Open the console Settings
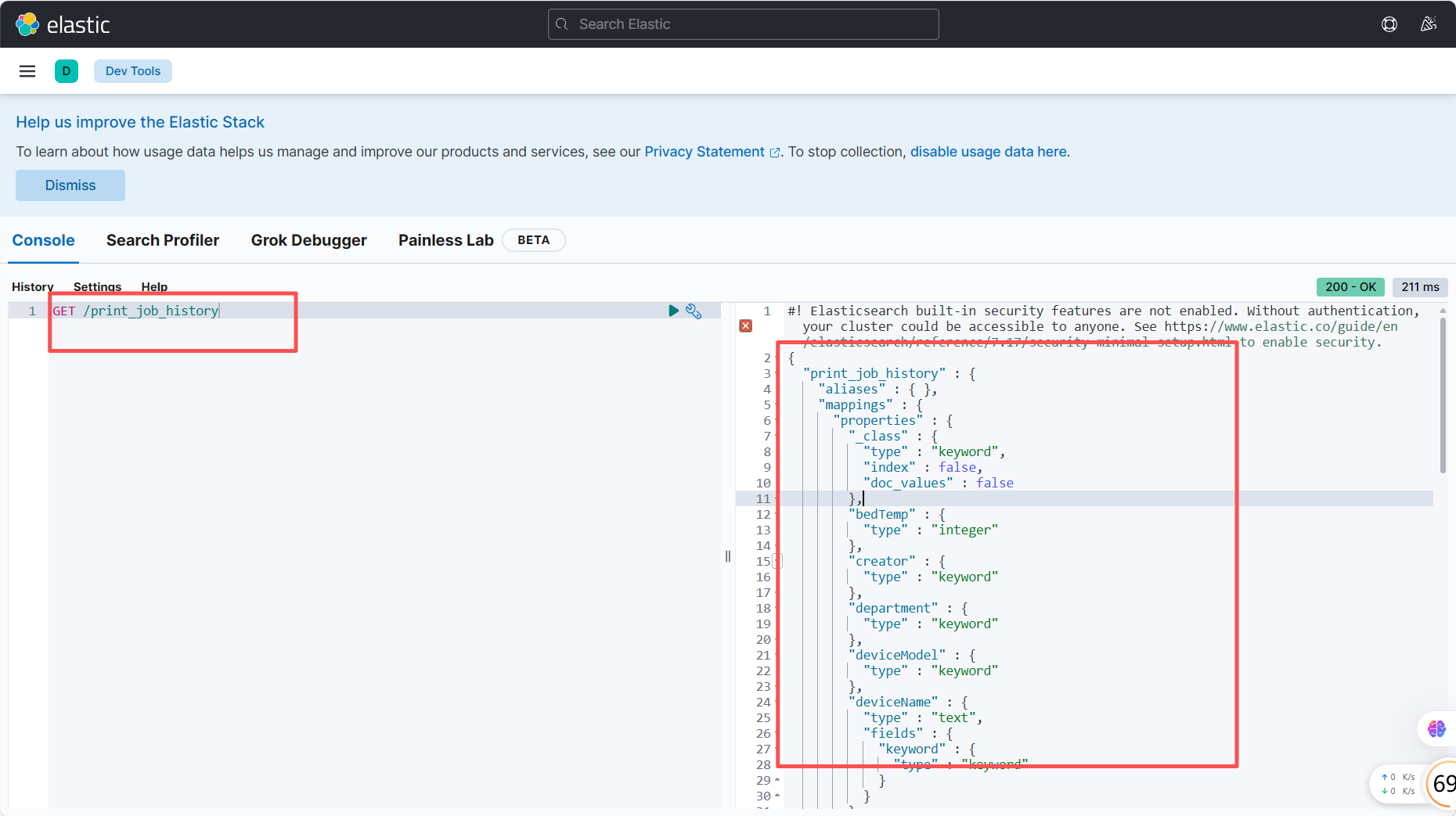This screenshot has height=816, width=1456. [x=98, y=286]
